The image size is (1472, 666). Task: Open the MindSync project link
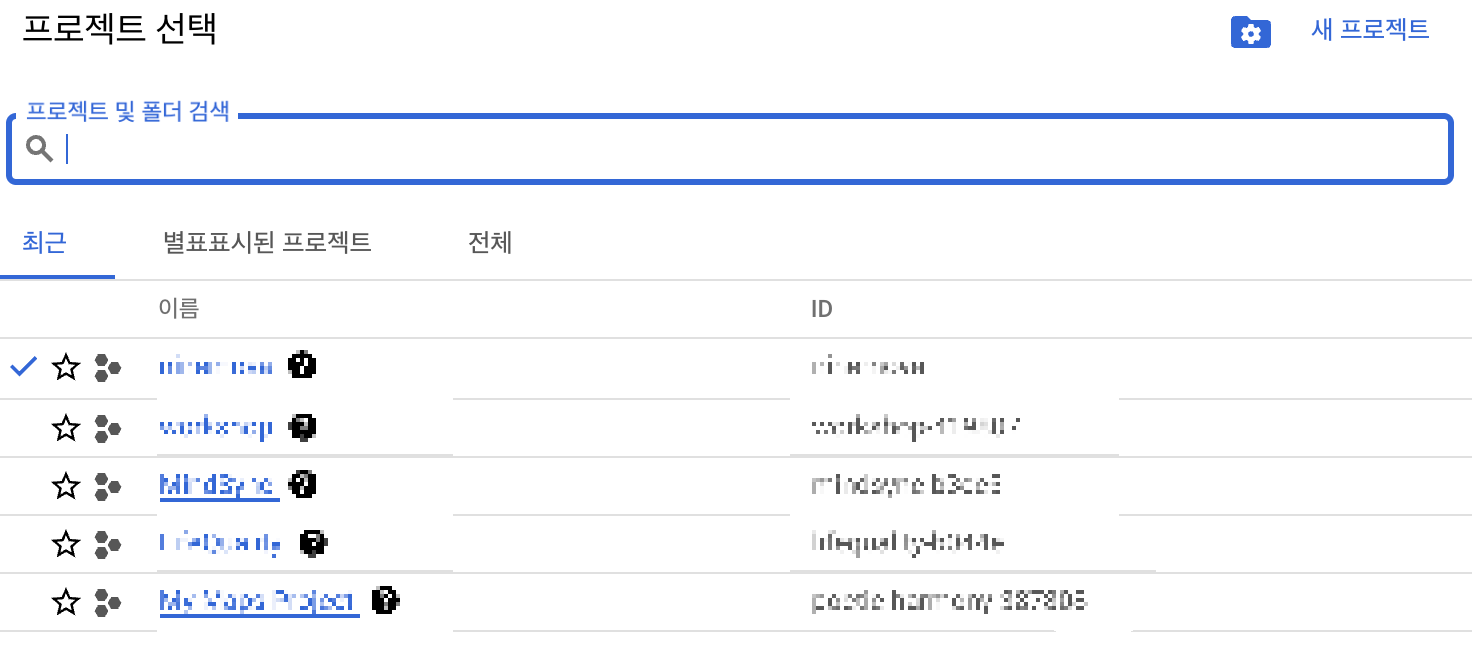(217, 486)
